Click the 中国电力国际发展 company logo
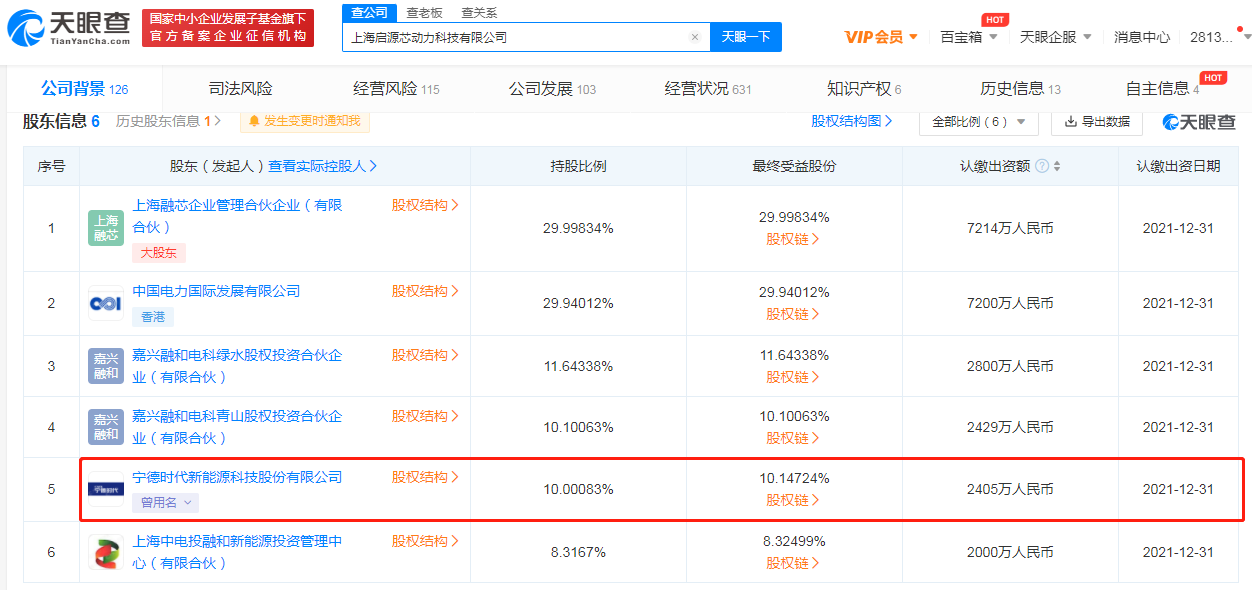This screenshot has width=1252, height=590. pos(106,303)
